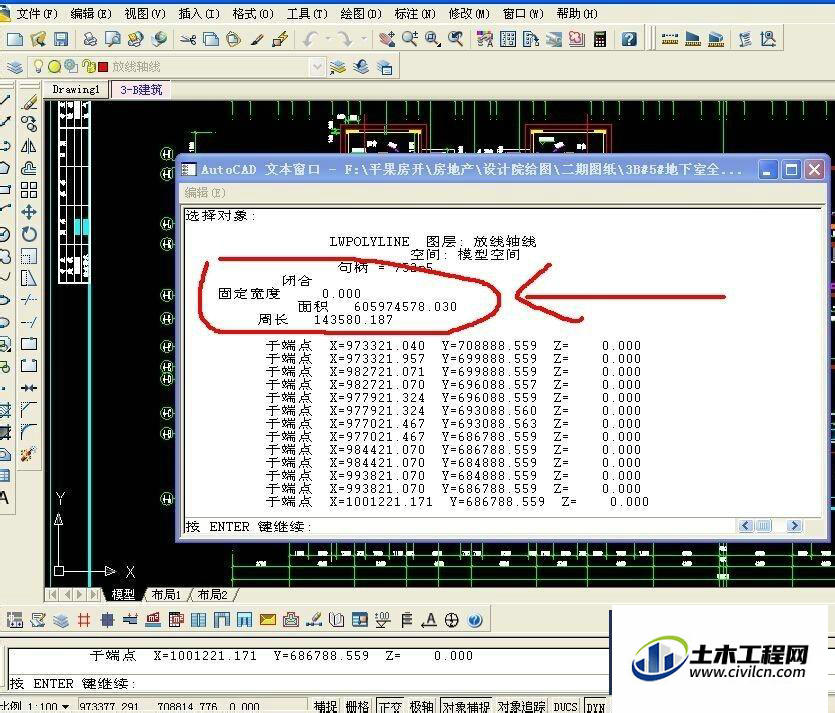The image size is (835, 713).
Task: Toggle 对象追踪 object snap tracking
Action: tap(522, 706)
